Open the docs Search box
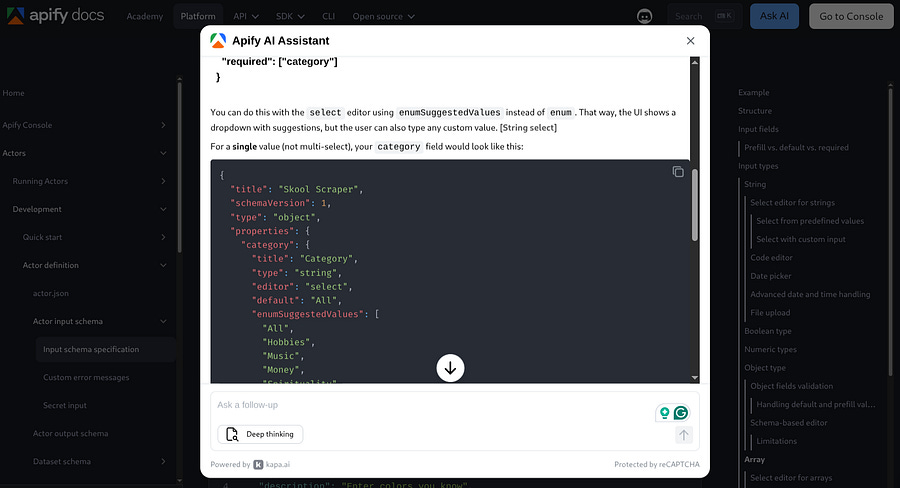Screen dimensions: 900x488 [x=704, y=16]
